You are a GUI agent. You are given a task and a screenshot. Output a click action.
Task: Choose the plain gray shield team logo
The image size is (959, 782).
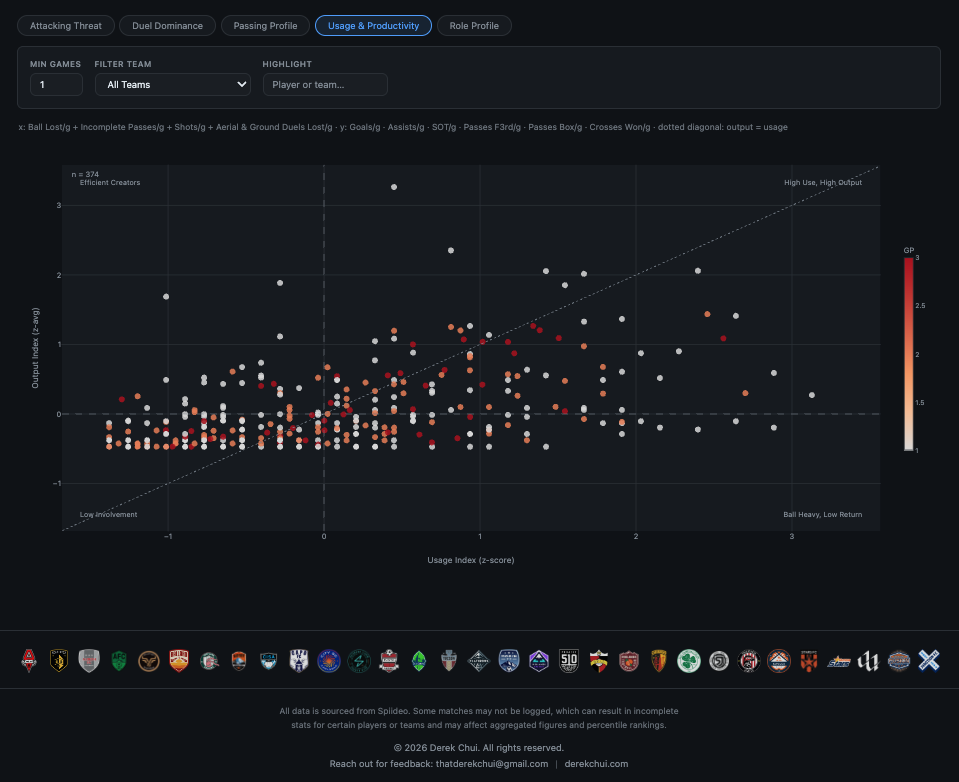point(89,660)
